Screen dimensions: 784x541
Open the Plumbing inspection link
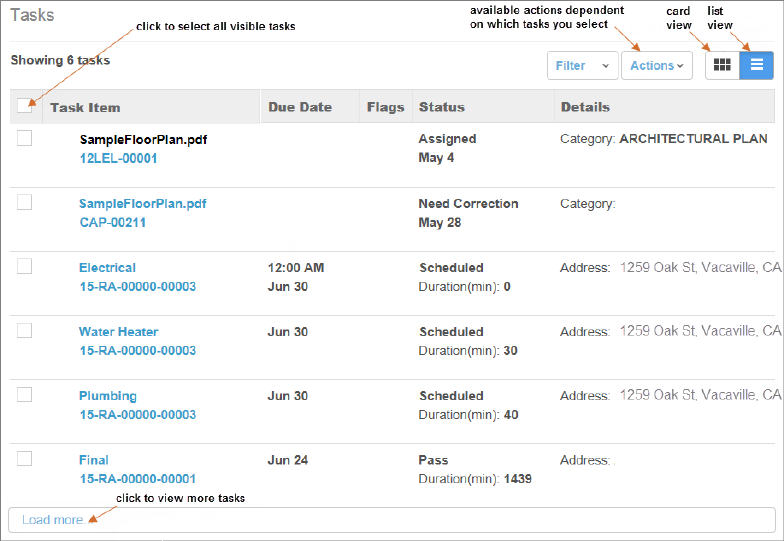(108, 396)
